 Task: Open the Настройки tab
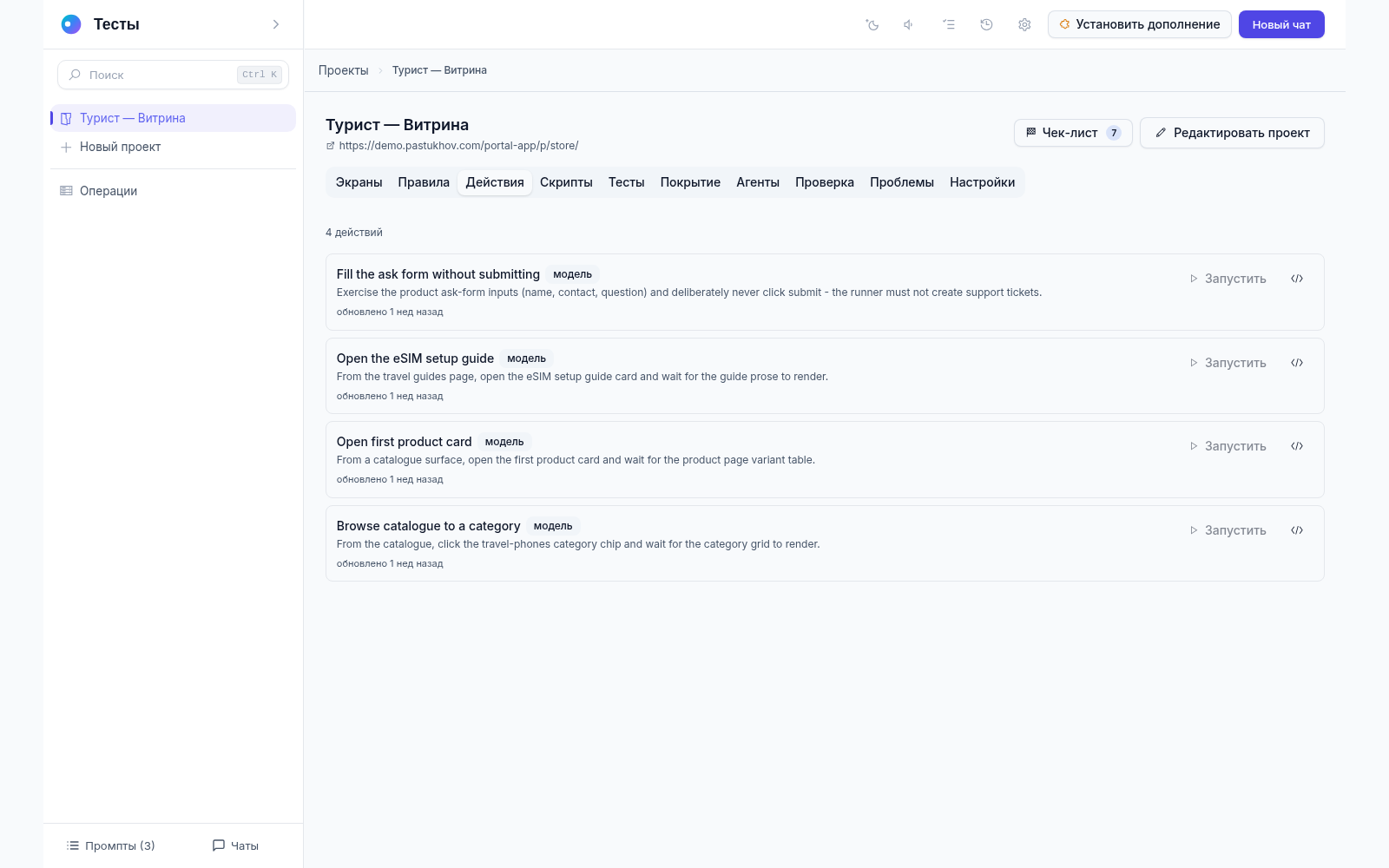tap(982, 182)
